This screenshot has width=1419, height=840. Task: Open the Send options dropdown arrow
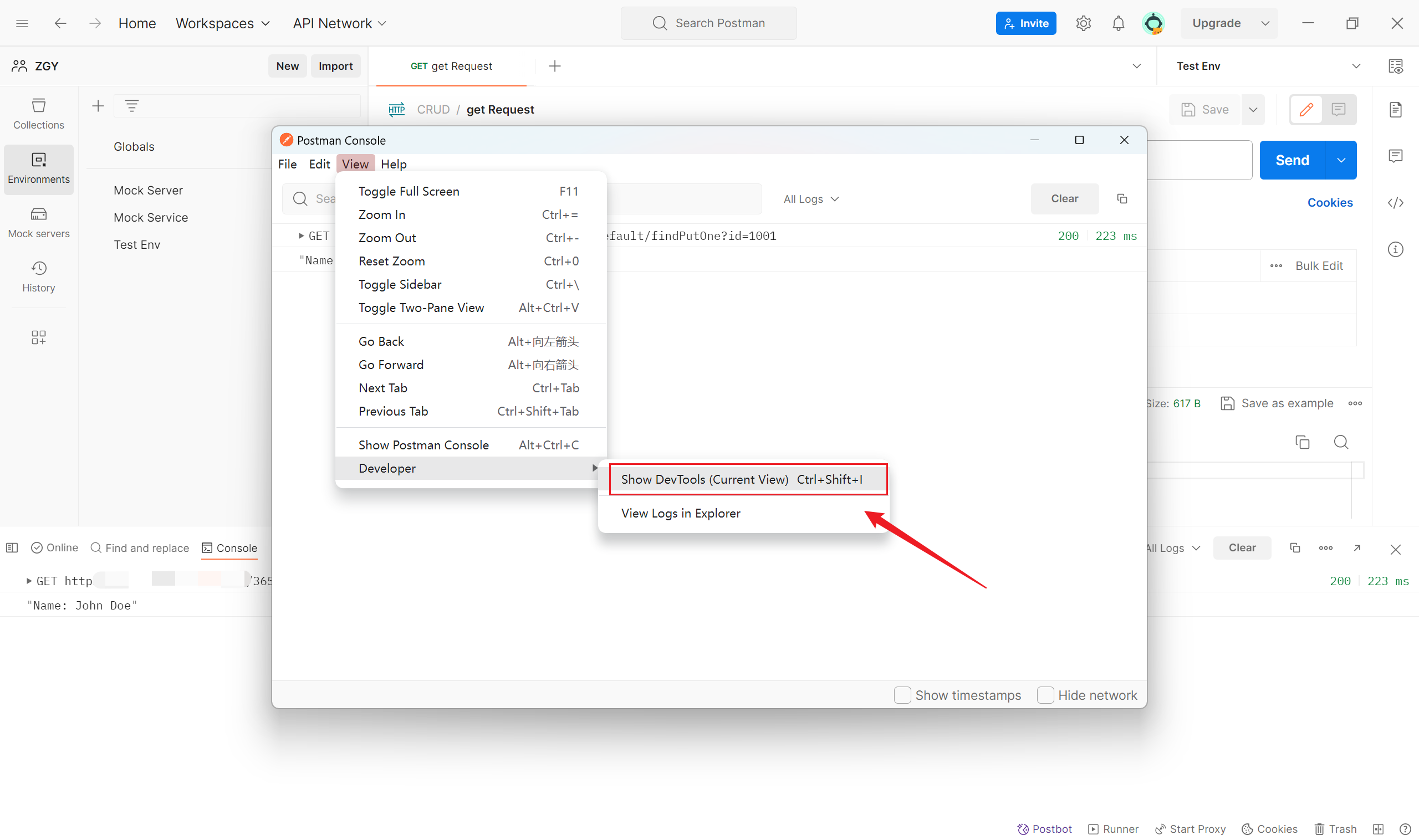pos(1341,160)
